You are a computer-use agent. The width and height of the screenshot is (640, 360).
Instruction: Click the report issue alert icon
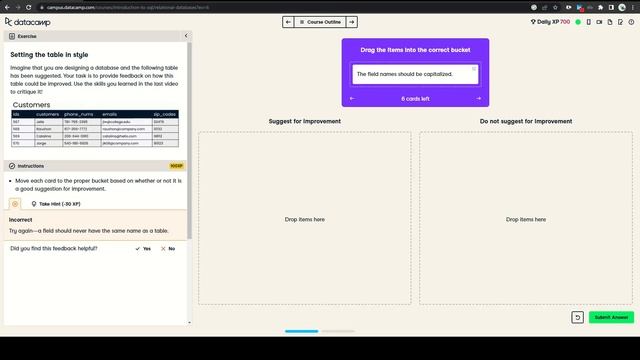[631, 22]
